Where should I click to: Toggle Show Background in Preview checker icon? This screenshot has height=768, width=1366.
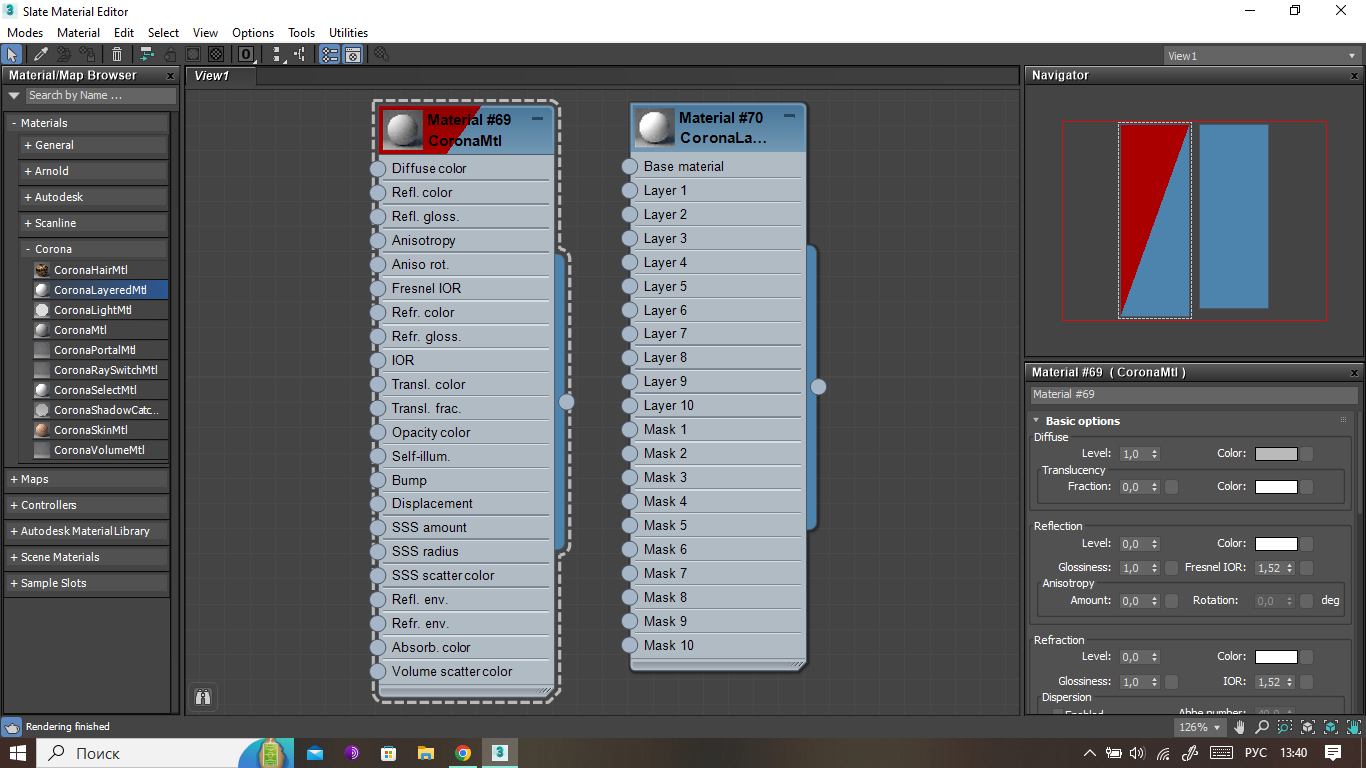pos(215,54)
